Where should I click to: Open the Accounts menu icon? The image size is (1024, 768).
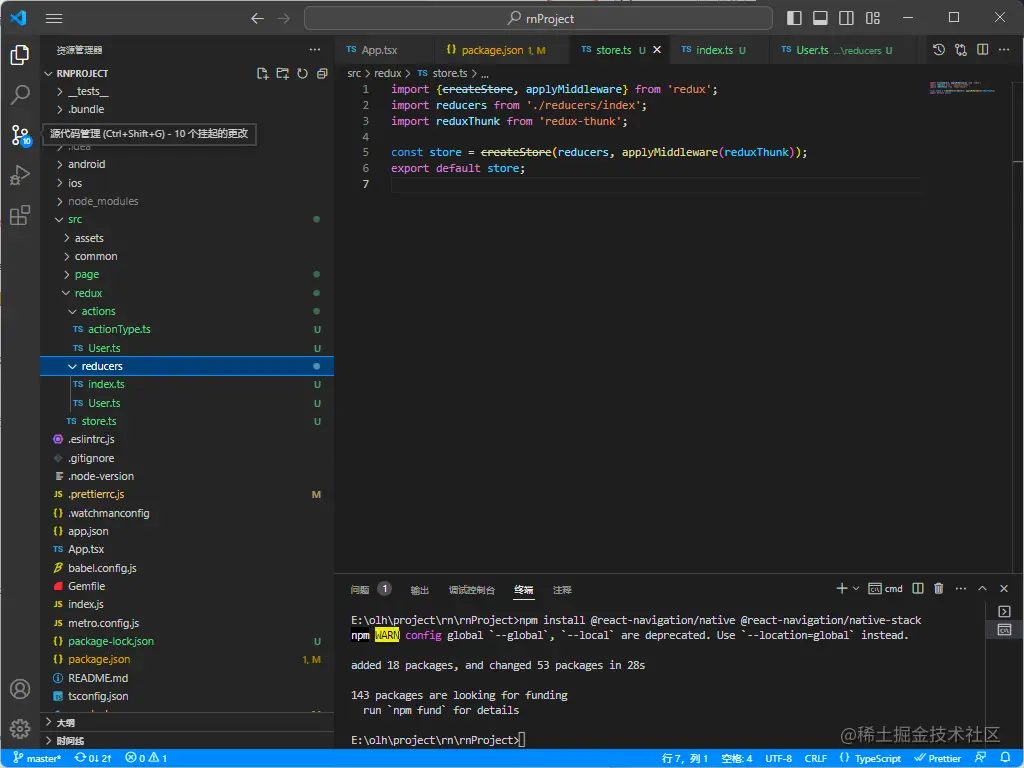20,689
